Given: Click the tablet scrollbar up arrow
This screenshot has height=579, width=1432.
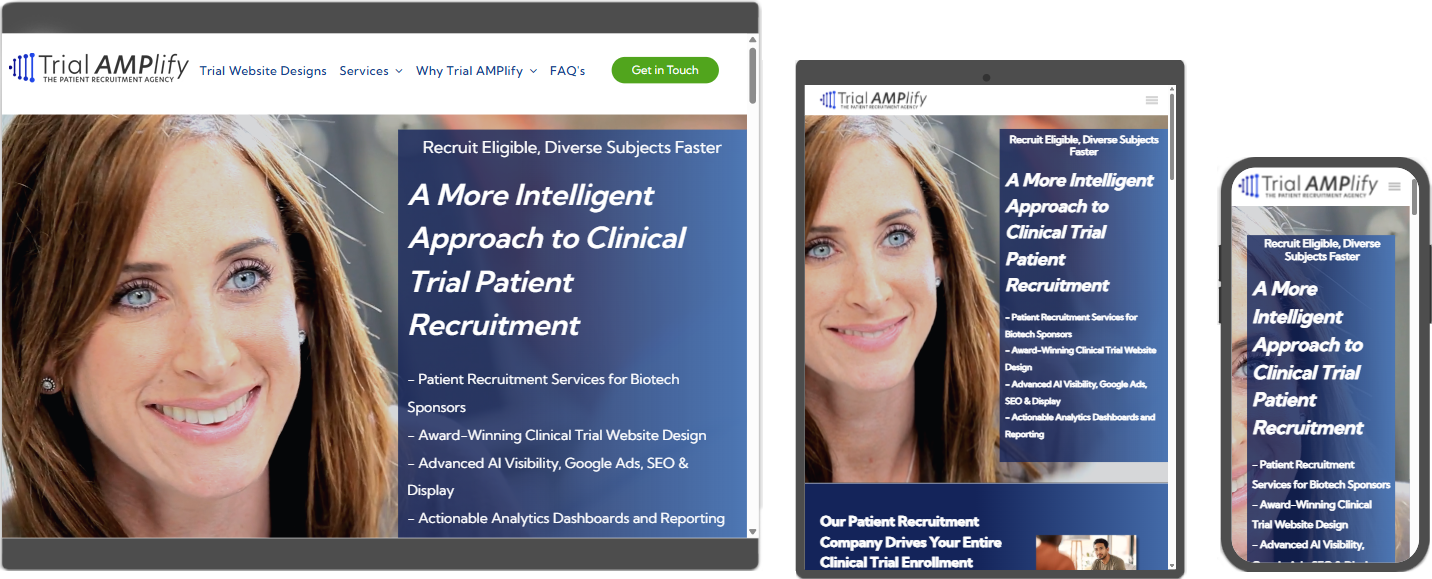Looking at the screenshot, I should tap(1172, 90).
